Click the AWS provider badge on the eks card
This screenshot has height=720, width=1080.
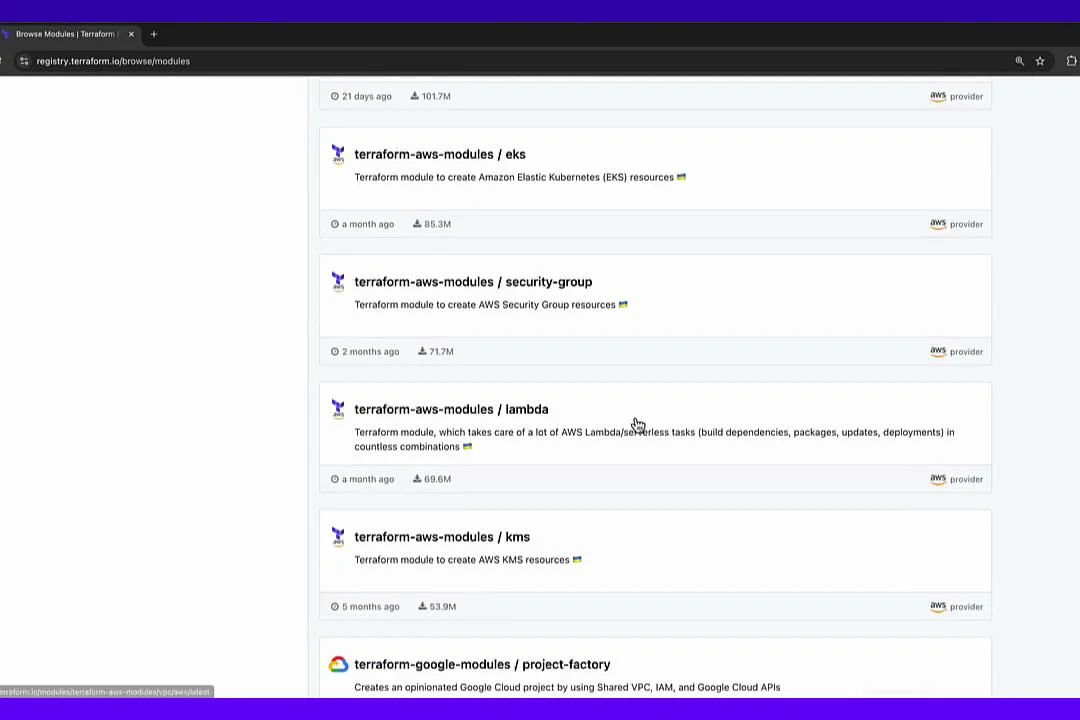point(956,224)
